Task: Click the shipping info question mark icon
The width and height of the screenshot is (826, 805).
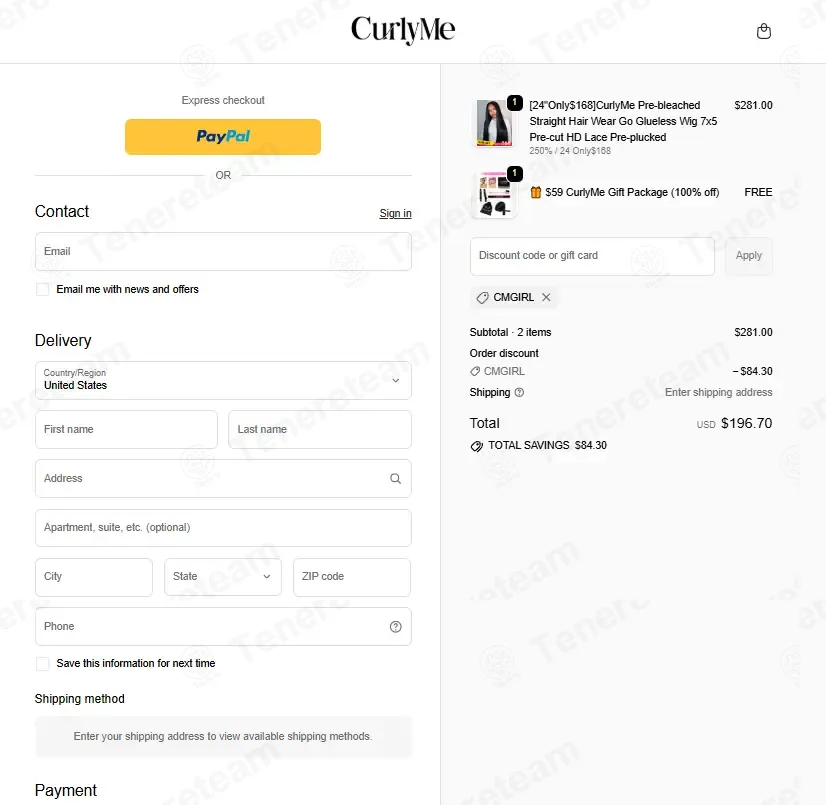Action: point(519,392)
